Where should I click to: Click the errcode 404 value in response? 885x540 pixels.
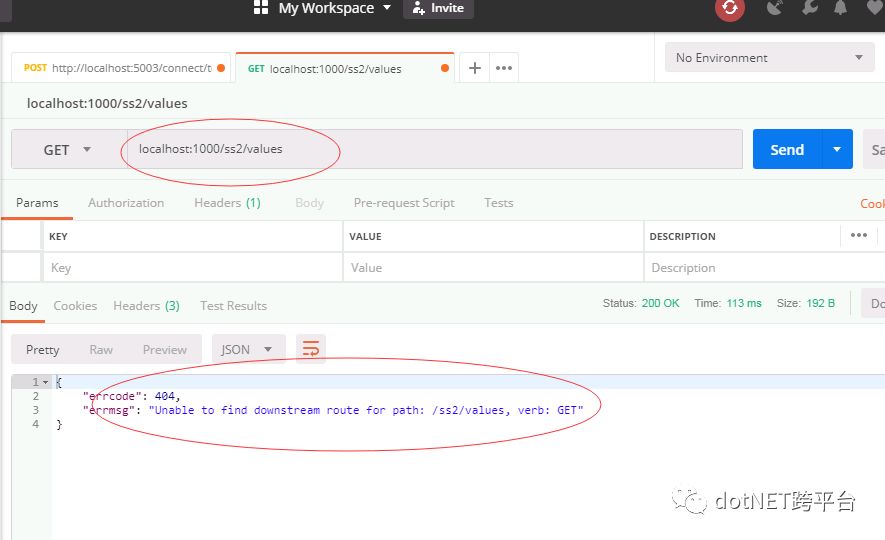coord(165,396)
